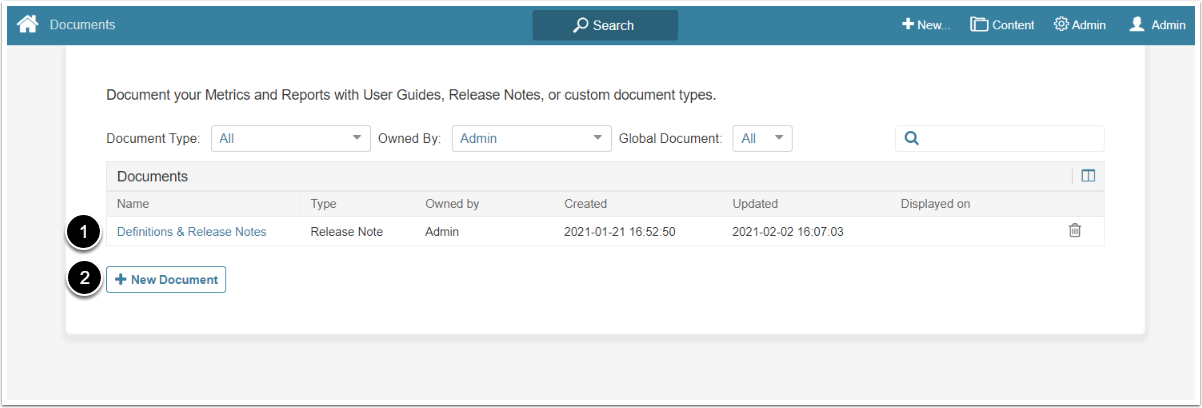Sort by Type column header
Image resolution: width=1202 pixels, height=408 pixels.
click(323, 204)
